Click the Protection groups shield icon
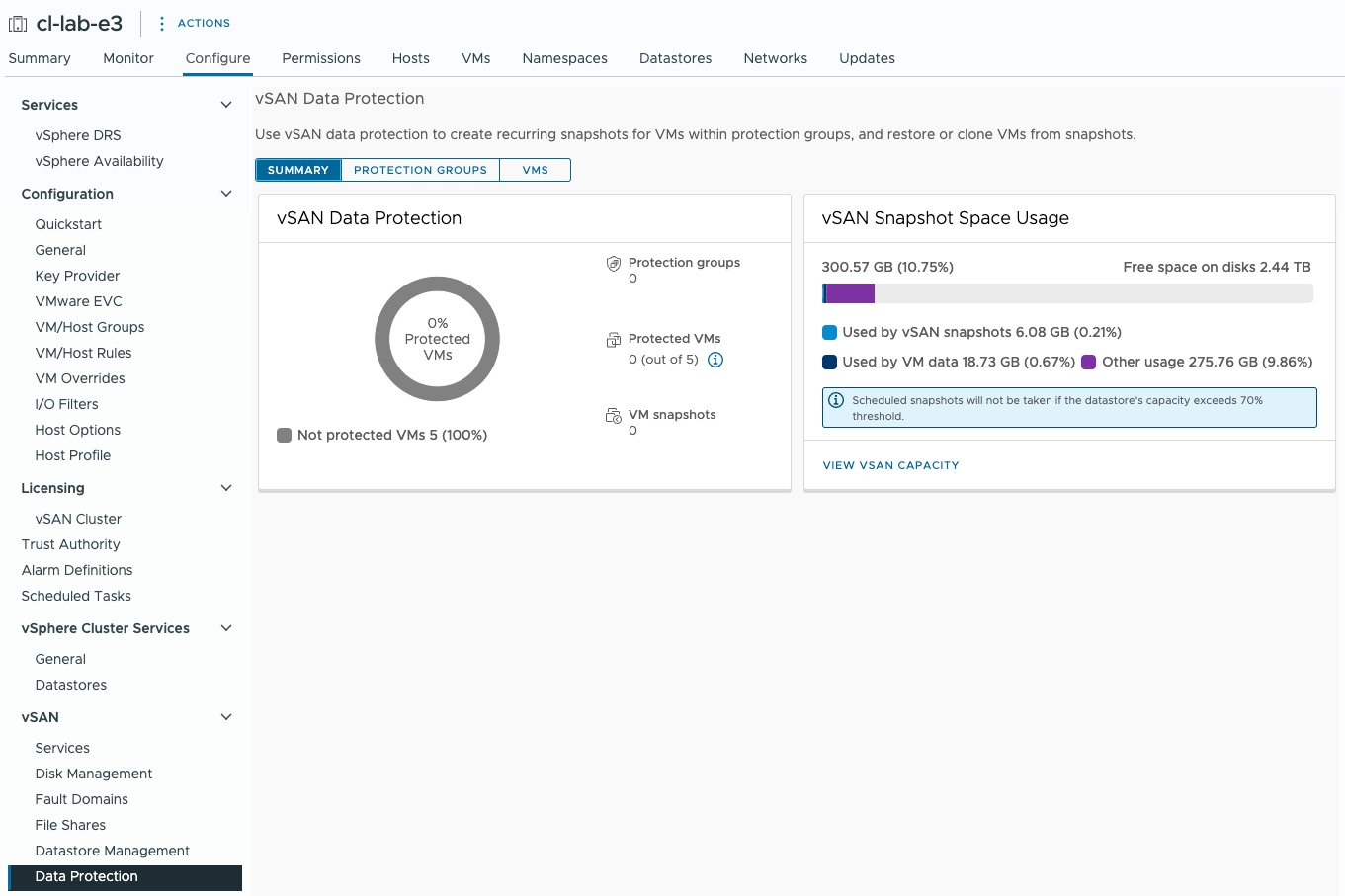Viewport: 1345px width, 896px height. 614,264
